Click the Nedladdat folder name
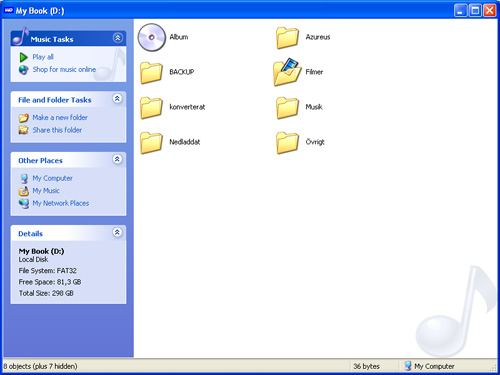Image resolution: width=500 pixels, height=375 pixels. pos(185,142)
